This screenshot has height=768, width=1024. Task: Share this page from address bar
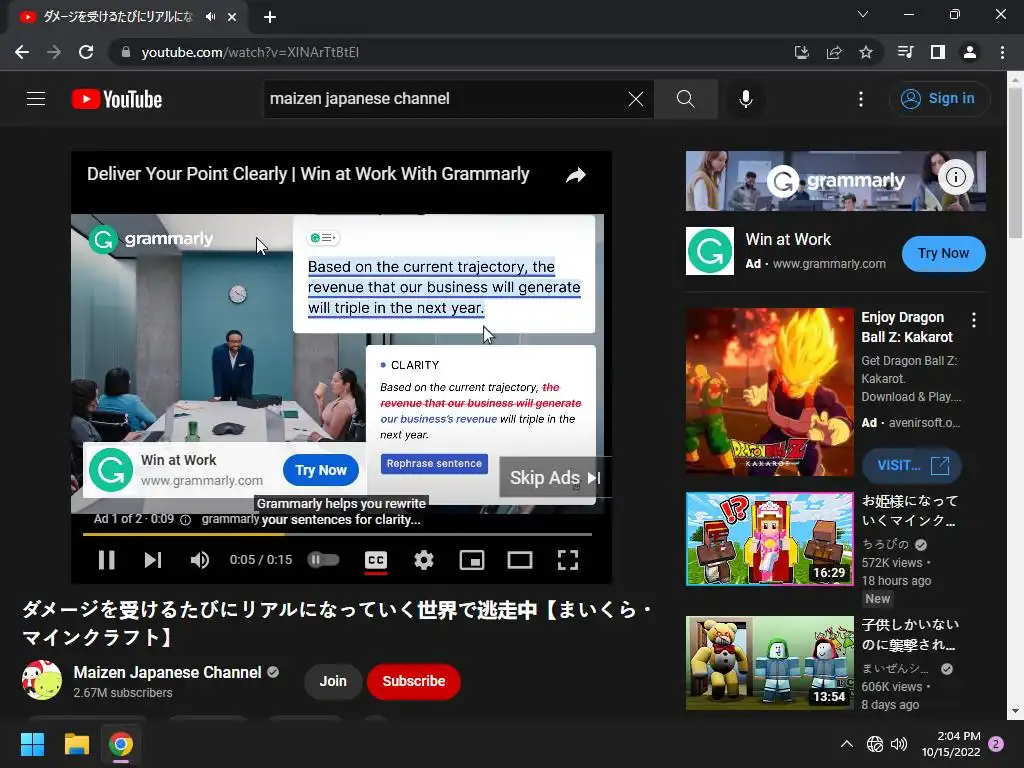coord(834,52)
